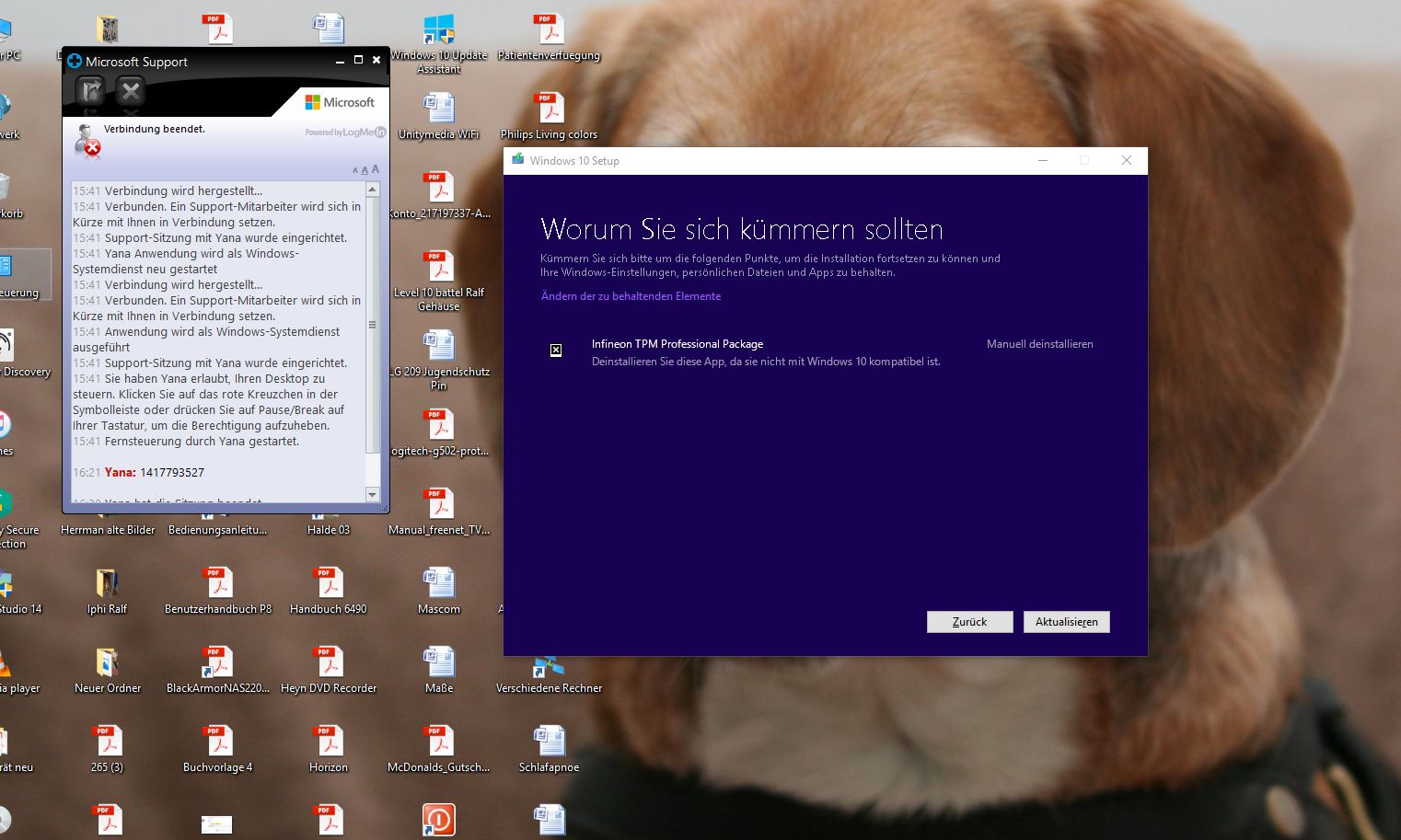
Task: Open the Iphi Ralf folder icon
Action: click(x=108, y=591)
